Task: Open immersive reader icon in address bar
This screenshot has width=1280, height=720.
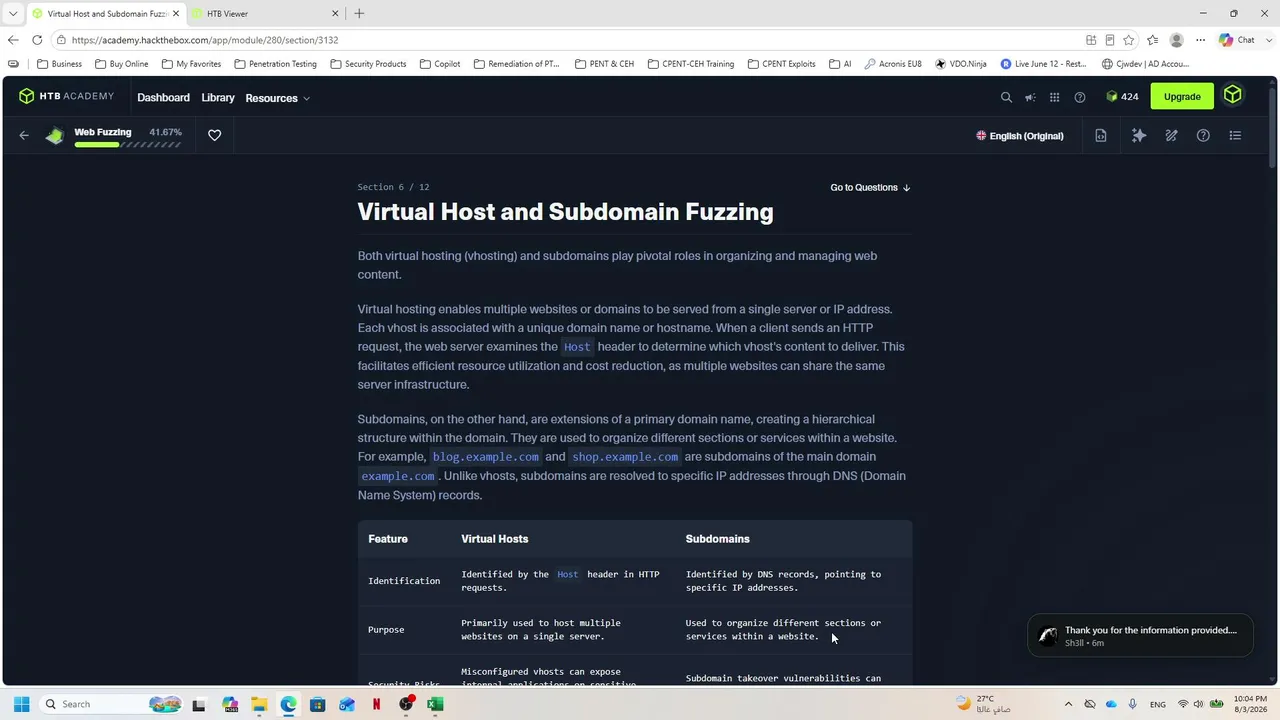Action: (x=1110, y=40)
